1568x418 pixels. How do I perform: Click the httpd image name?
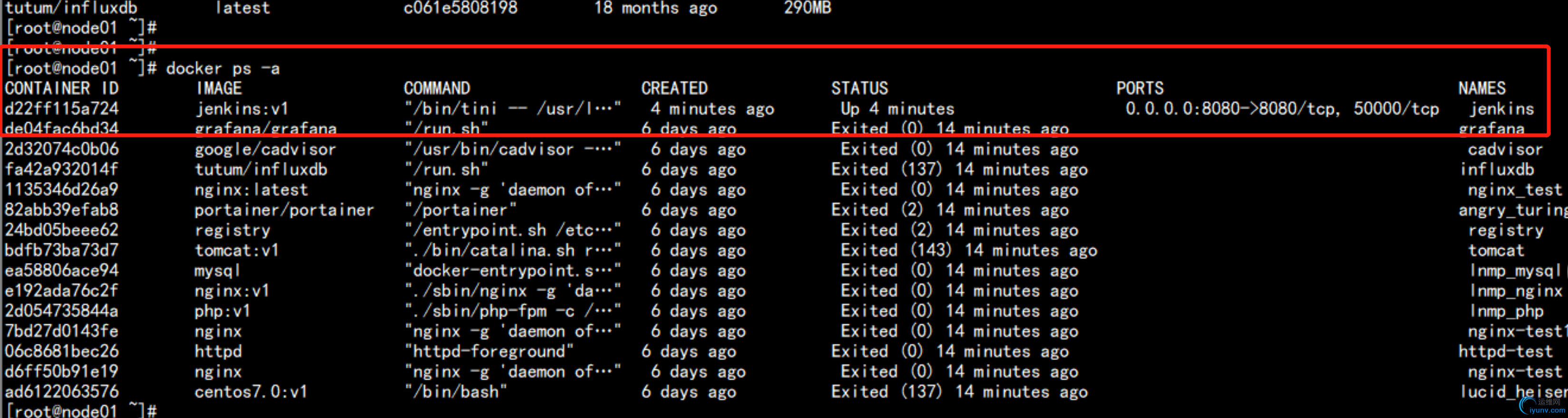click(x=218, y=351)
